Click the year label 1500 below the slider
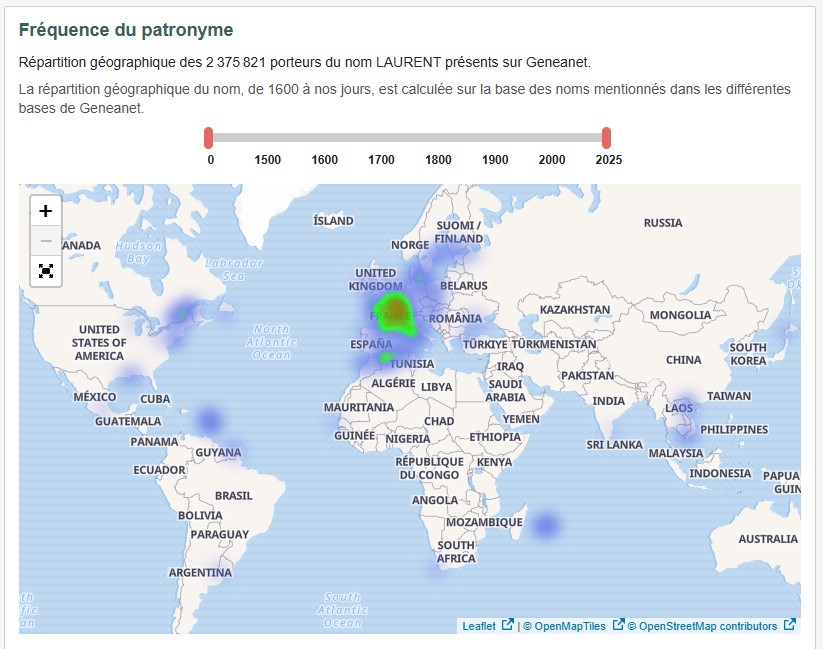This screenshot has height=649, width=823. coord(266,158)
